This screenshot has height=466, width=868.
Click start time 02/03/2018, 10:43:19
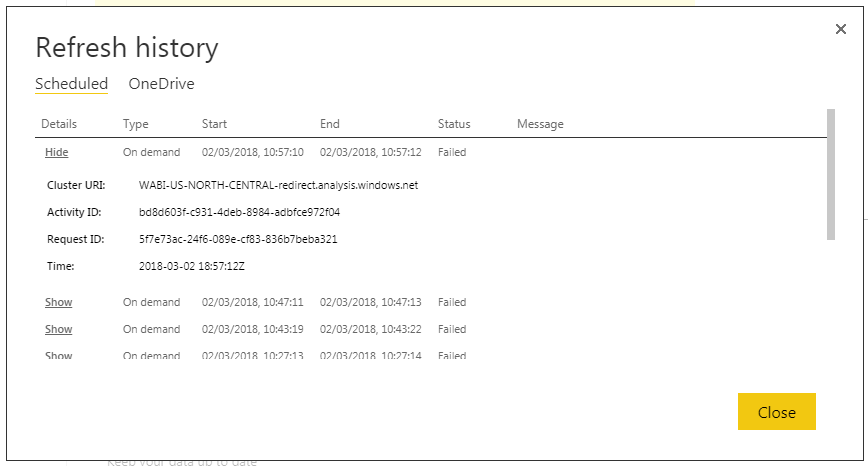click(252, 329)
